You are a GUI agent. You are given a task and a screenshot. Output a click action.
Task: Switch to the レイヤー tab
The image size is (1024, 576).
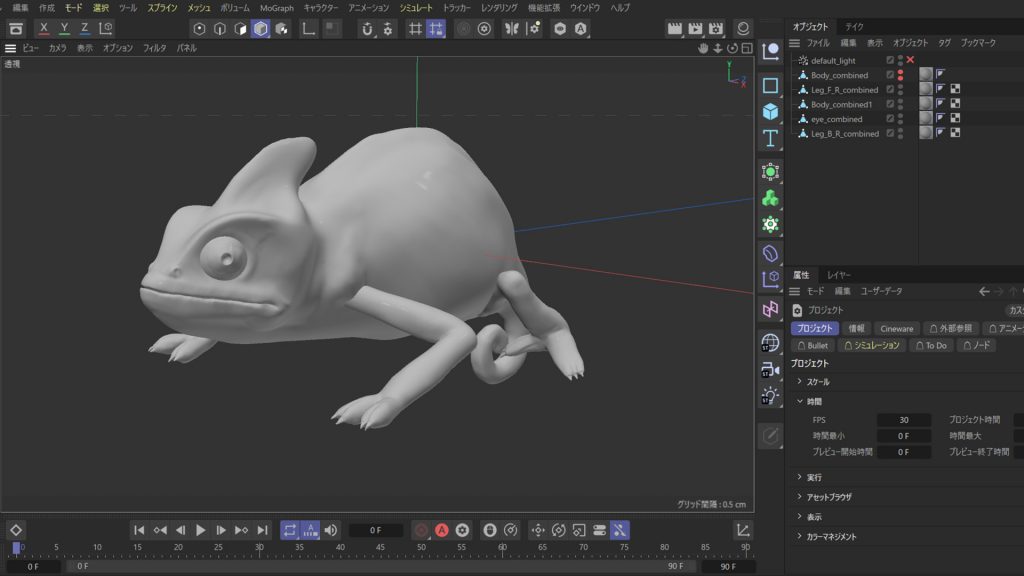coord(839,275)
